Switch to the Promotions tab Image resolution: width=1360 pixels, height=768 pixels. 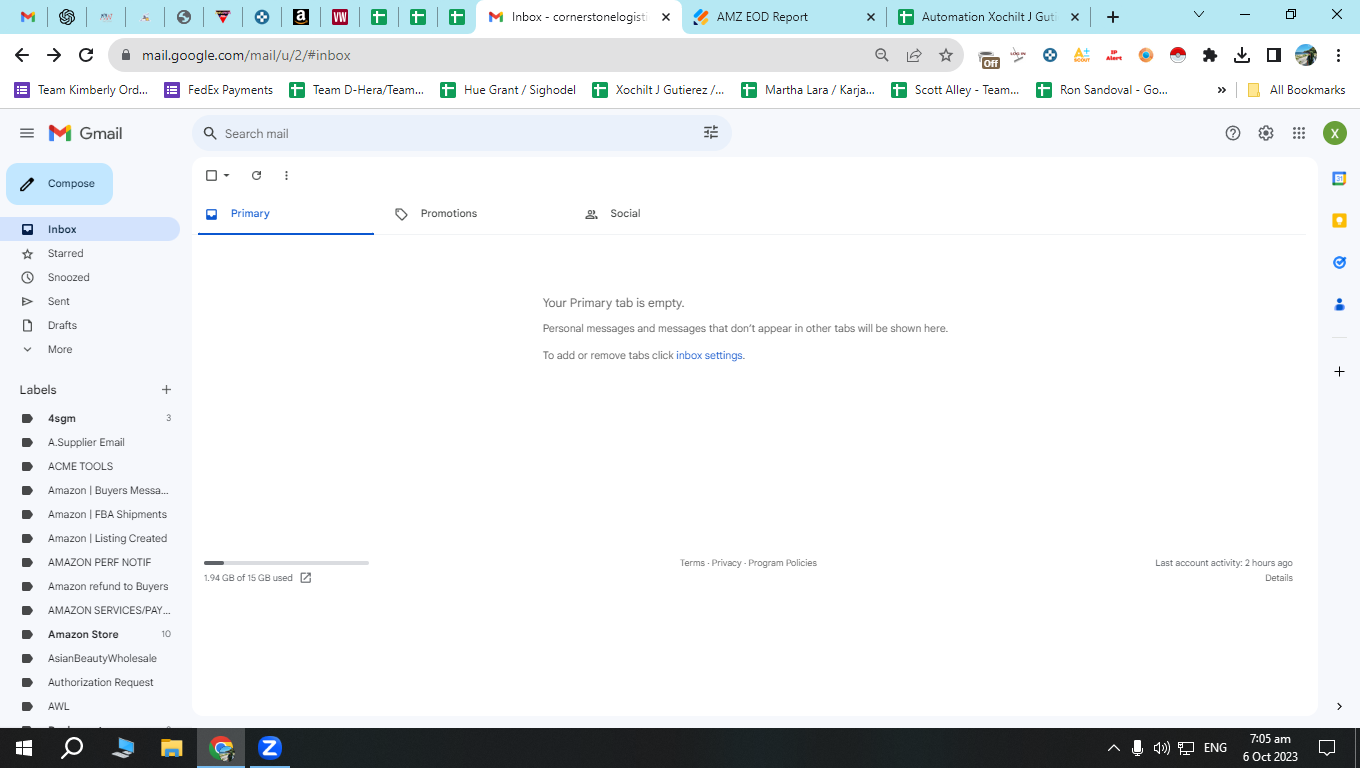pos(476,214)
